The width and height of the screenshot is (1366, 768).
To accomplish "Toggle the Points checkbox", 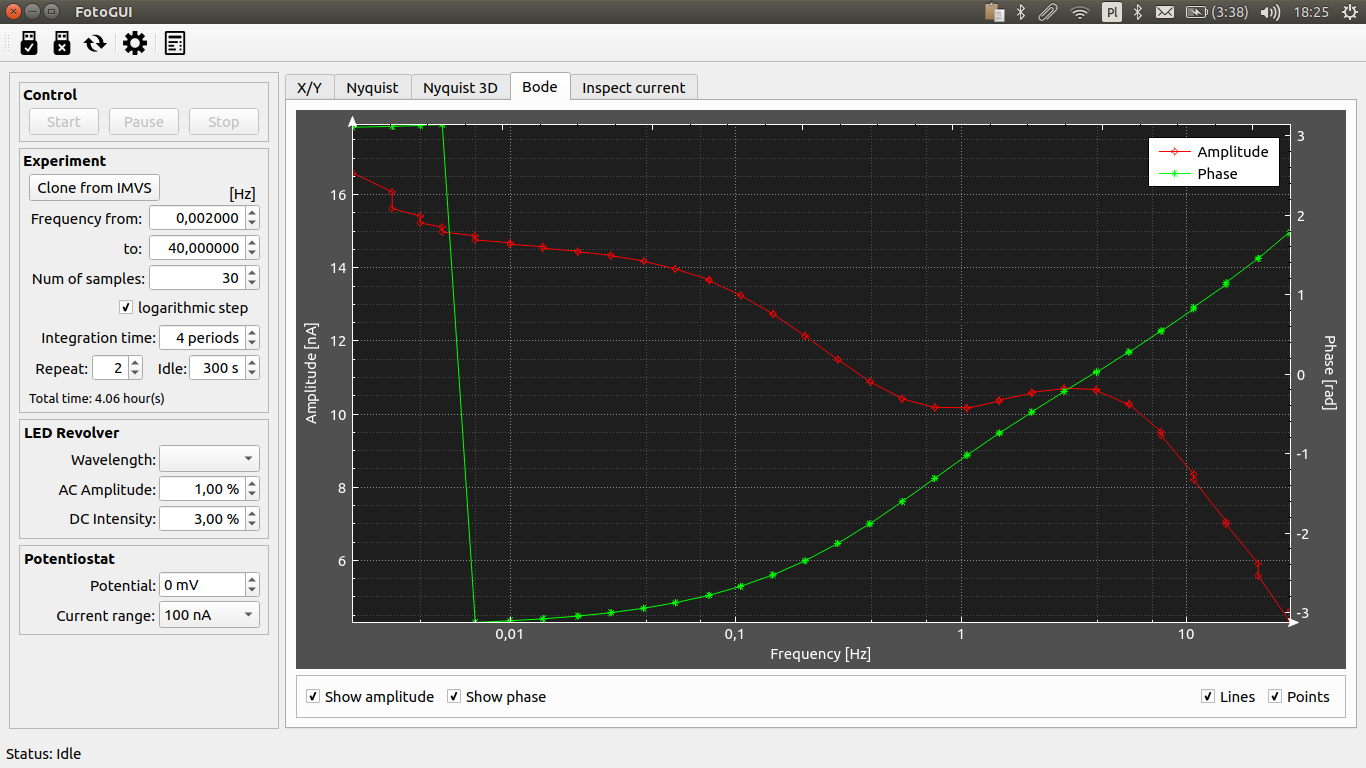I will point(1275,696).
